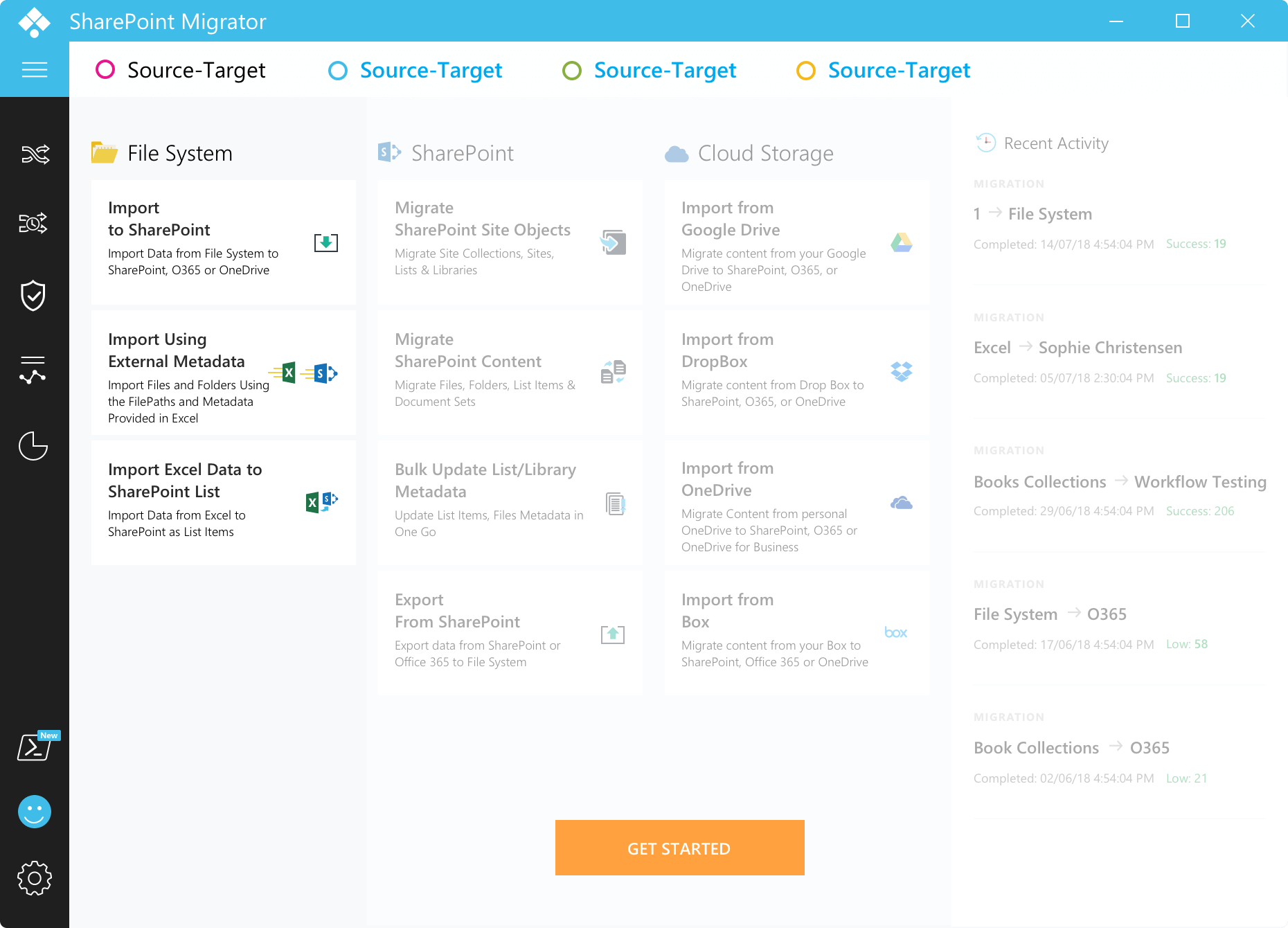Choose Import Excel Data to SharePoint List
Viewport: 1288px width, 928px height.
click(223, 503)
